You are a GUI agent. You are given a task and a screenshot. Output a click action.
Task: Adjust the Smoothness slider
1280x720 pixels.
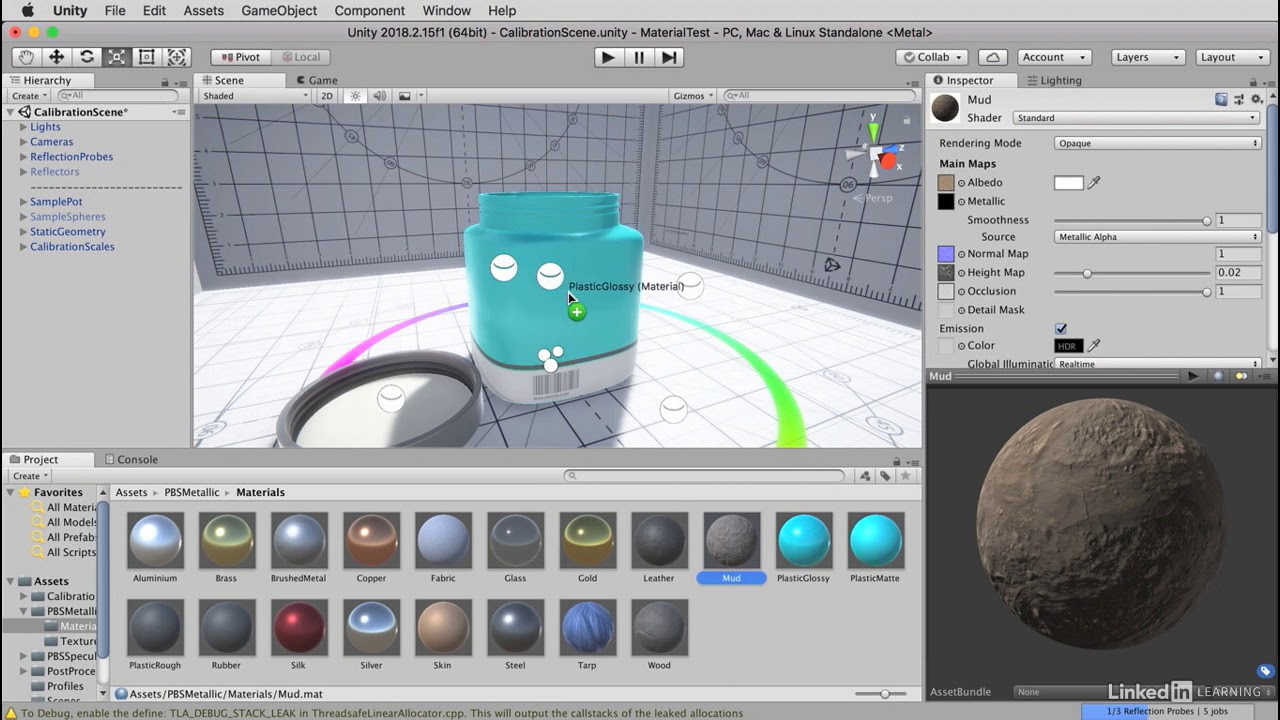click(1132, 220)
